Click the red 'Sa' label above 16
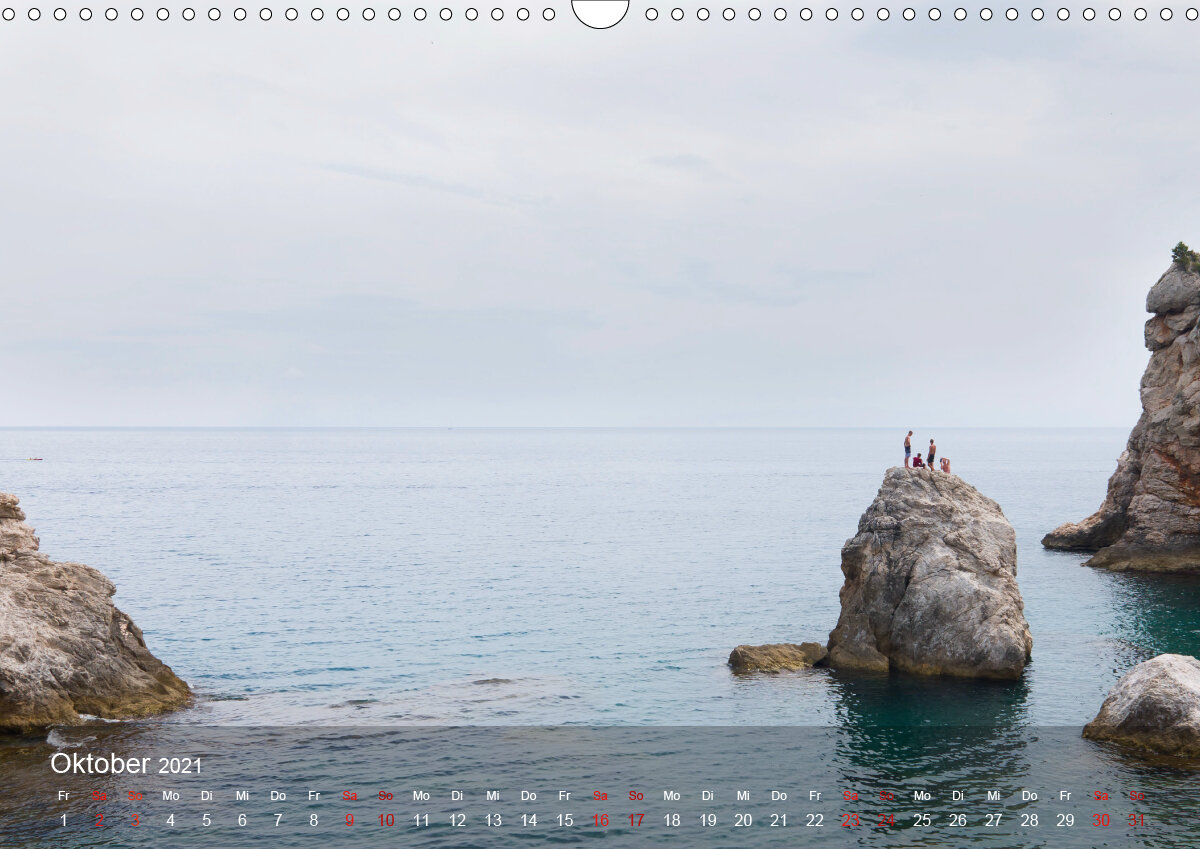The height and width of the screenshot is (849, 1200). coord(600,796)
